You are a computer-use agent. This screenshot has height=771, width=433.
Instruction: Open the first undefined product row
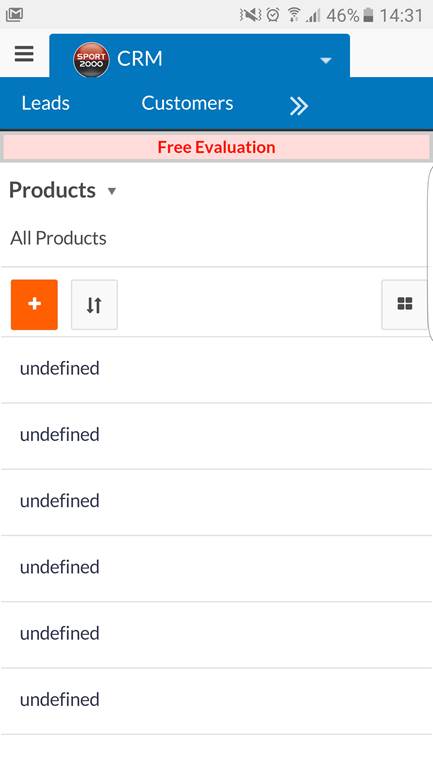(216, 370)
